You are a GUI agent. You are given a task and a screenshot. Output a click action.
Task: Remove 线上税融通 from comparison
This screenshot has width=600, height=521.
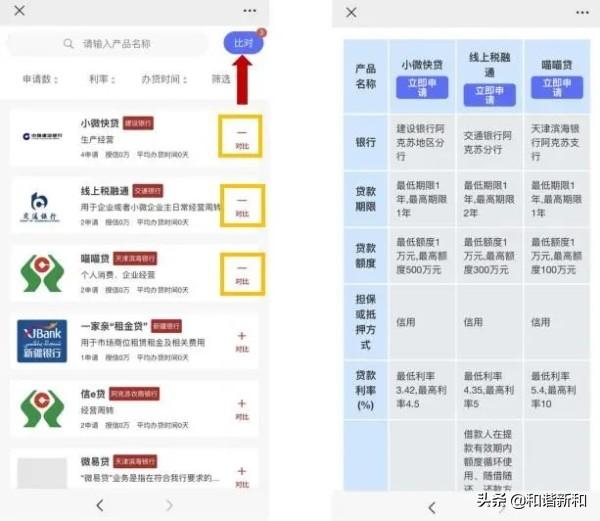pos(241,206)
